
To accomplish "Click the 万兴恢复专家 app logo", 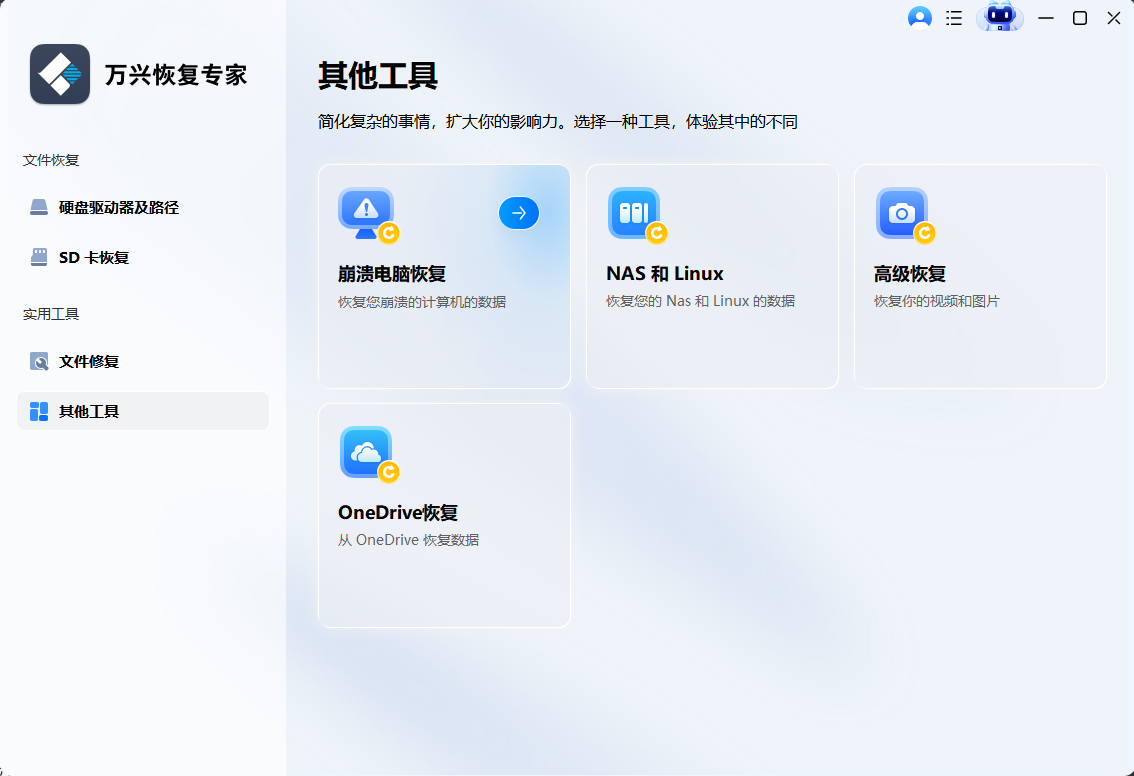I will pyautogui.click(x=60, y=74).
